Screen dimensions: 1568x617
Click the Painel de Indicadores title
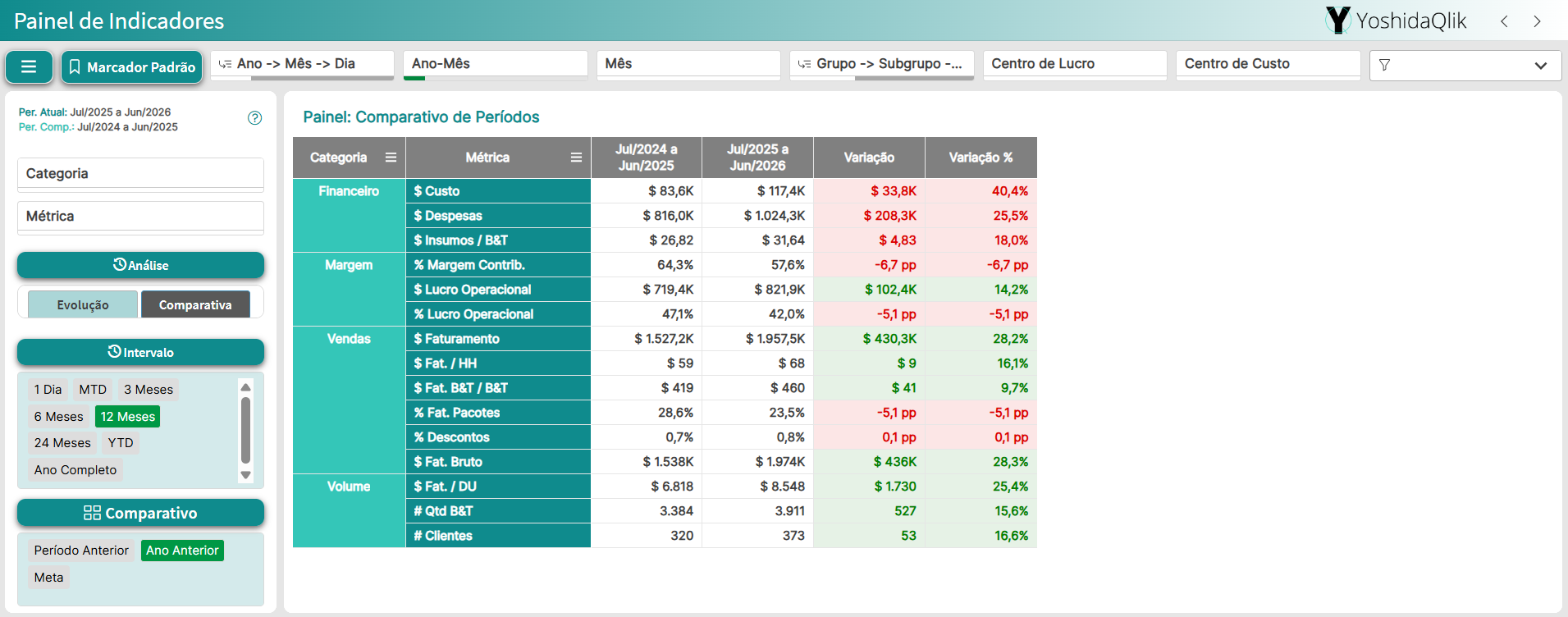[x=119, y=21]
